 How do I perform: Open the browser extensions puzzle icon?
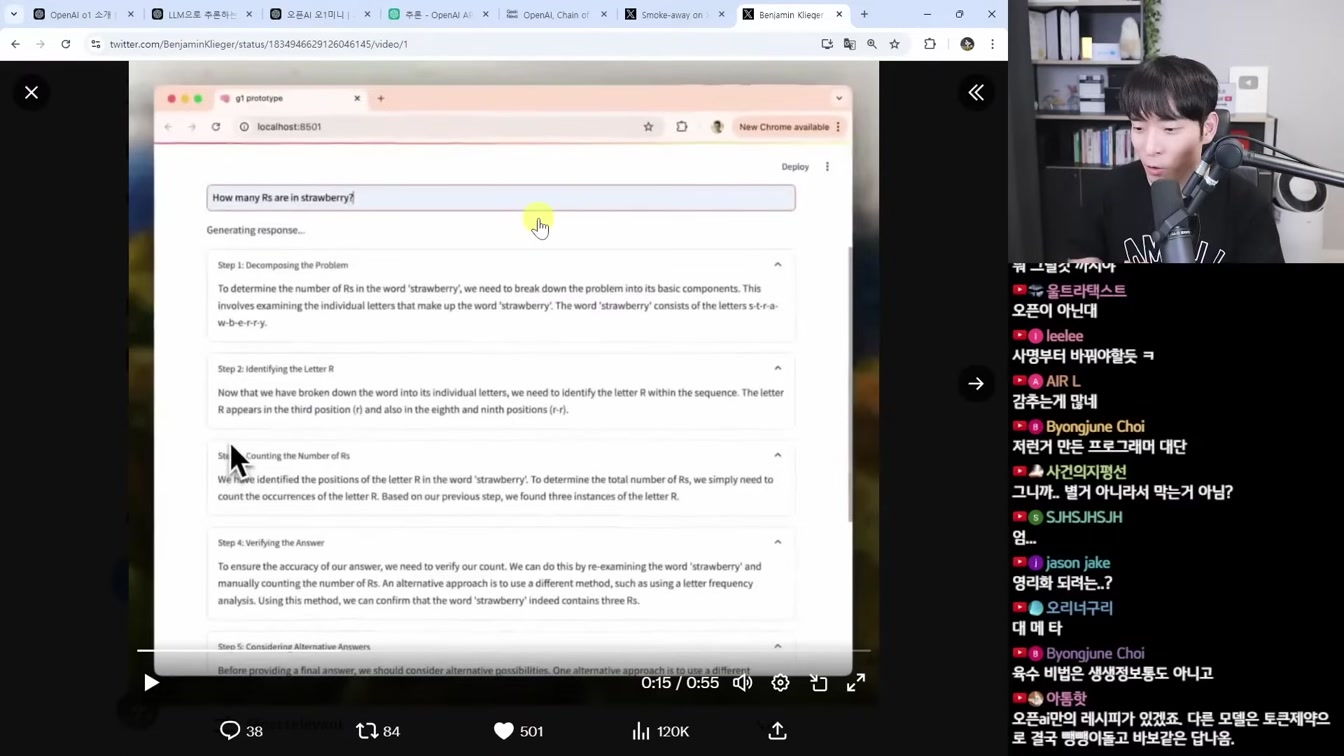[x=930, y=44]
